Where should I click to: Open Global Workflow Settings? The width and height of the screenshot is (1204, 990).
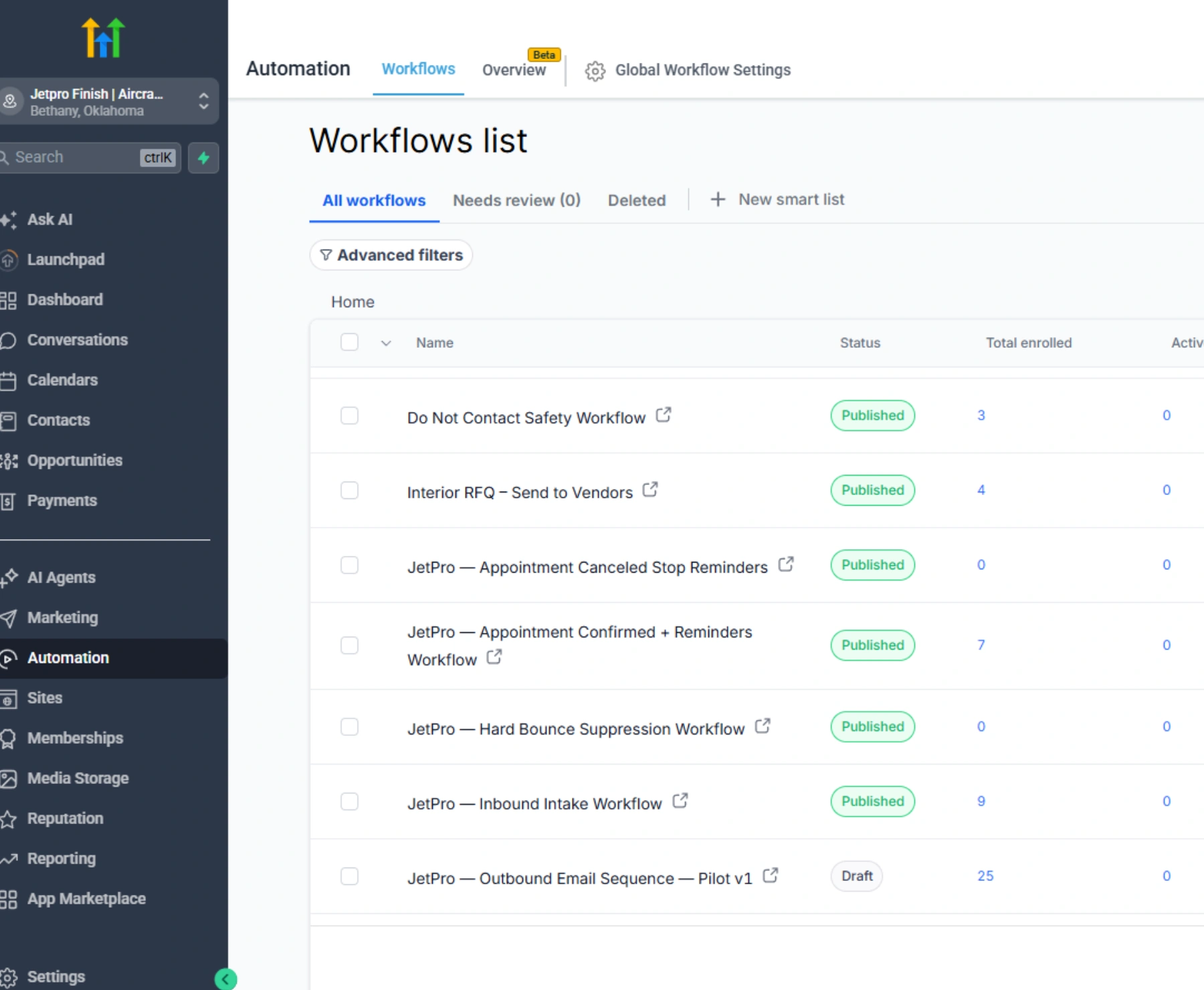coord(688,70)
